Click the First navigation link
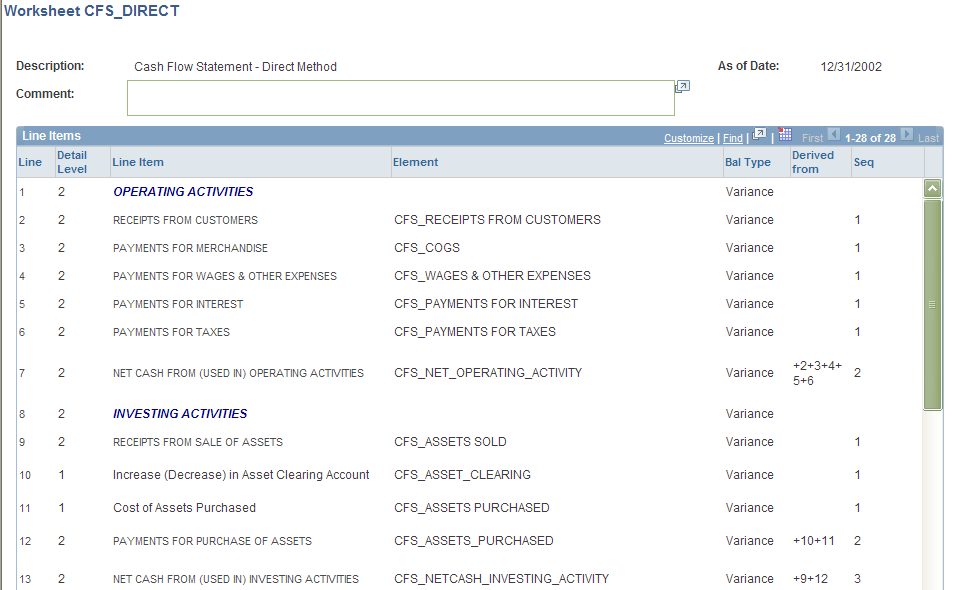 pos(812,138)
